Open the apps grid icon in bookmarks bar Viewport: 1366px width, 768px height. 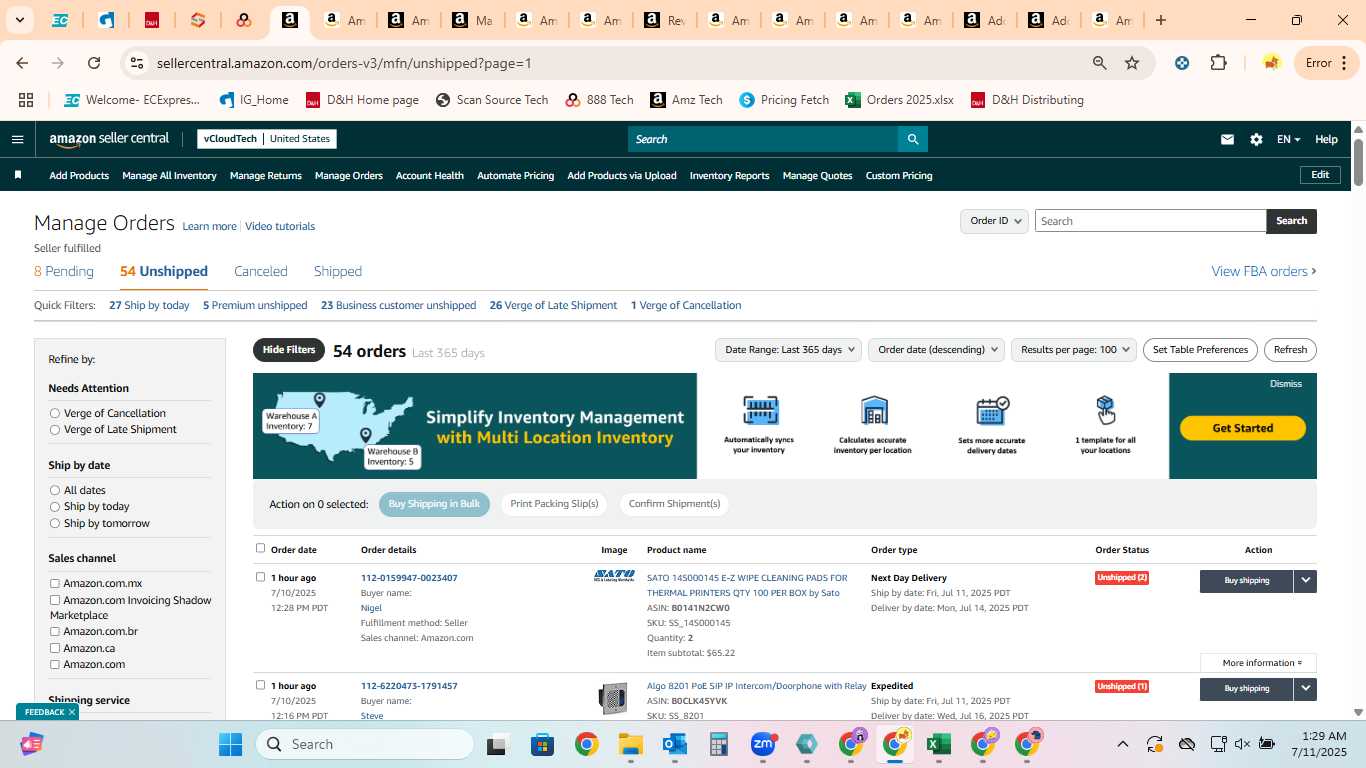26,100
